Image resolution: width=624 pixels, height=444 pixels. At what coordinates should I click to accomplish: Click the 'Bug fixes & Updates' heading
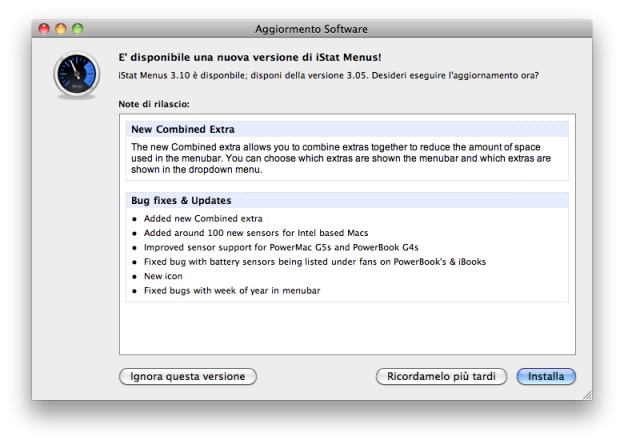click(x=181, y=201)
